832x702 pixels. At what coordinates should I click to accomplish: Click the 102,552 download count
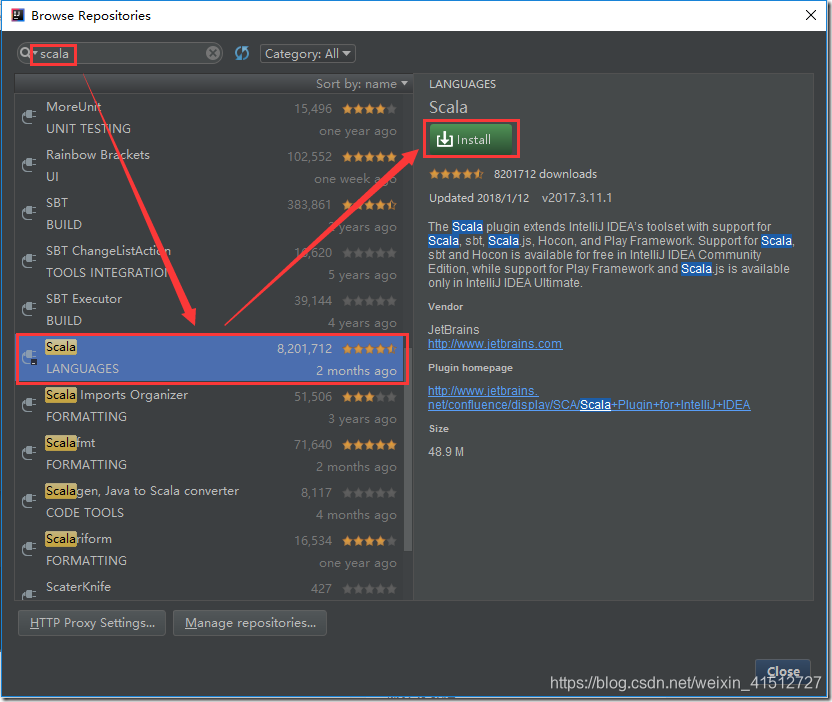click(x=309, y=157)
